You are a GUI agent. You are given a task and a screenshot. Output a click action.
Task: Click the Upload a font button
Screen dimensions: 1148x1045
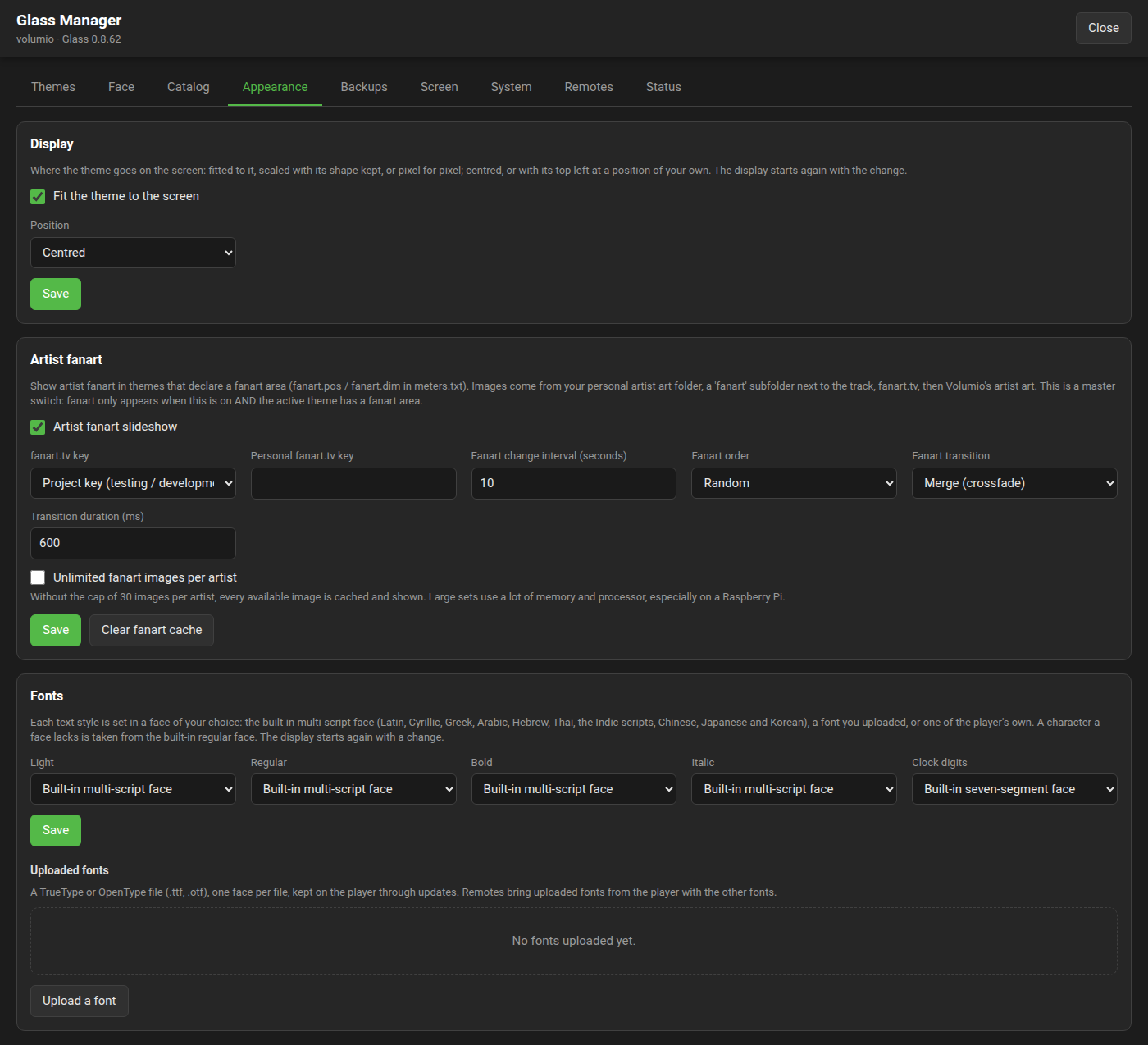point(80,1001)
